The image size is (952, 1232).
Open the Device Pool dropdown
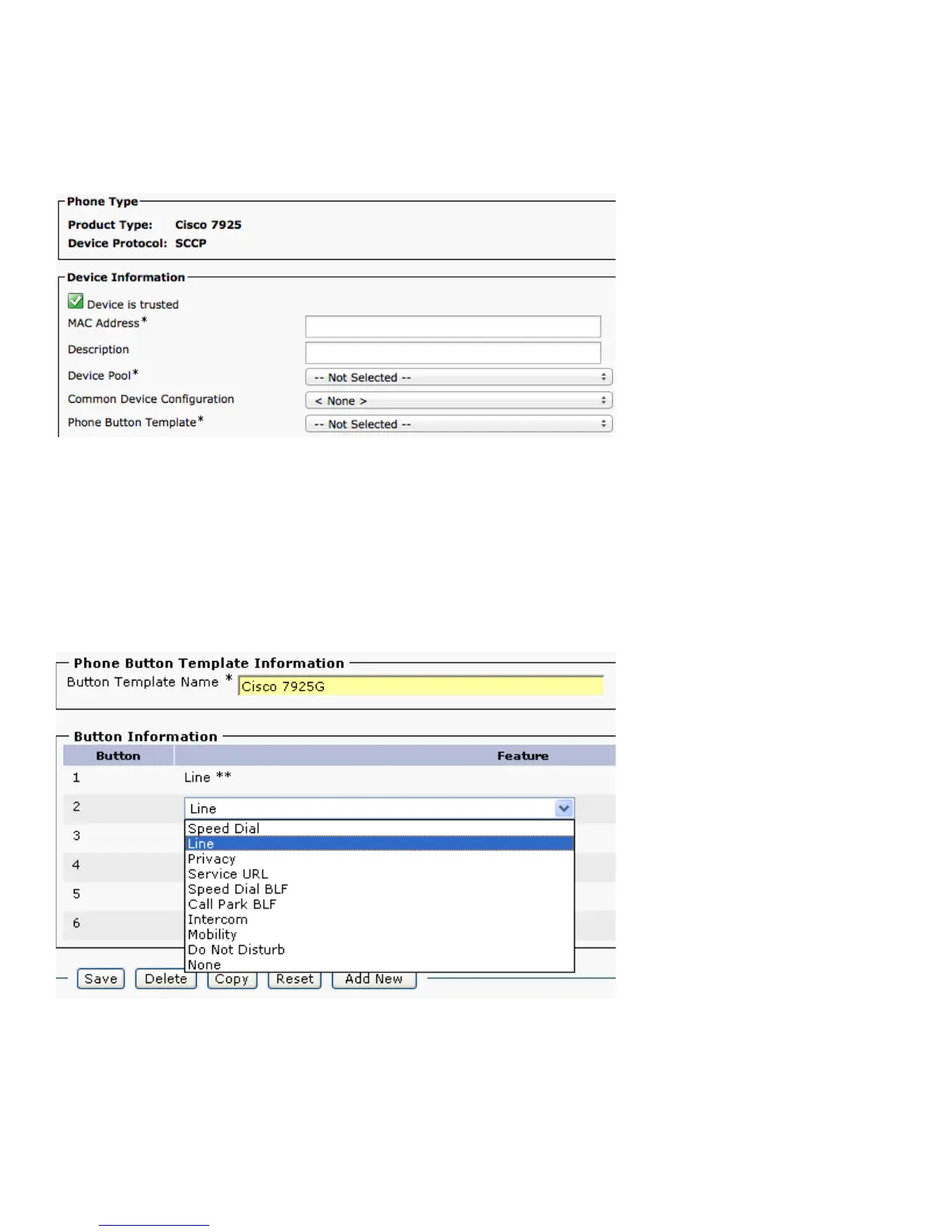coord(459,377)
